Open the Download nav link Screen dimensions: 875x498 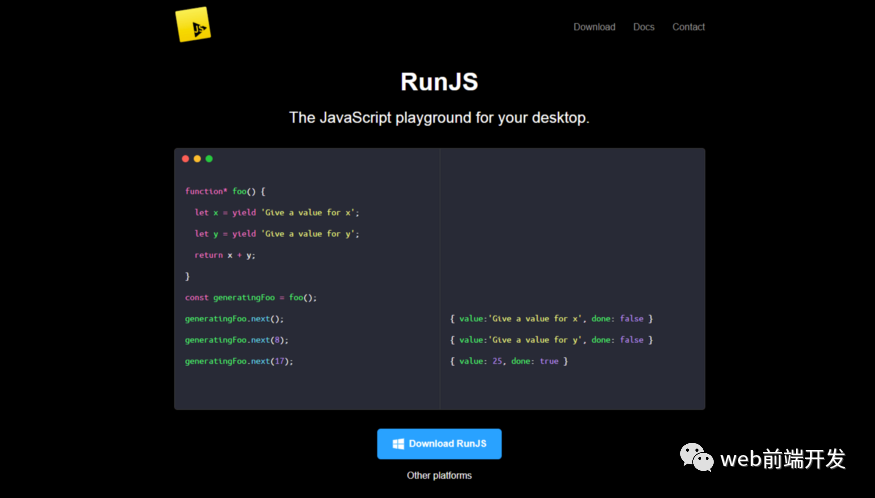tap(594, 27)
